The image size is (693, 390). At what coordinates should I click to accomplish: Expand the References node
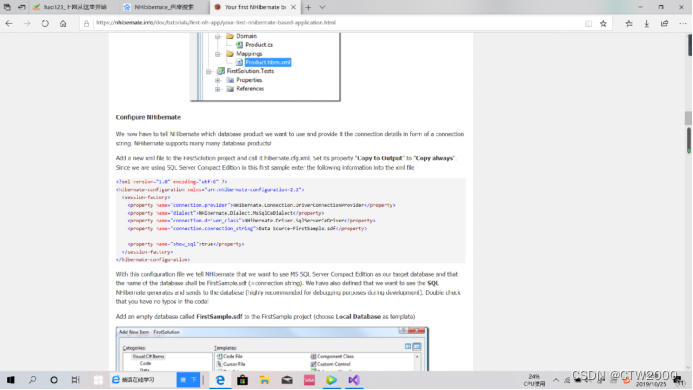click(x=217, y=89)
